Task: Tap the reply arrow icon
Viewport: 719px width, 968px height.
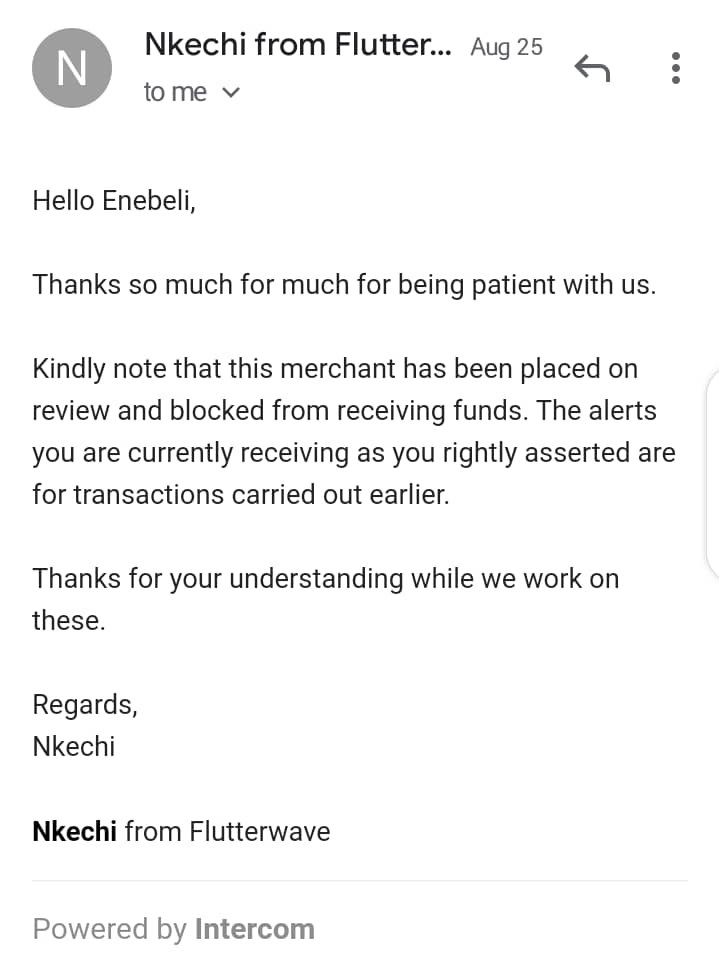Action: (x=592, y=68)
